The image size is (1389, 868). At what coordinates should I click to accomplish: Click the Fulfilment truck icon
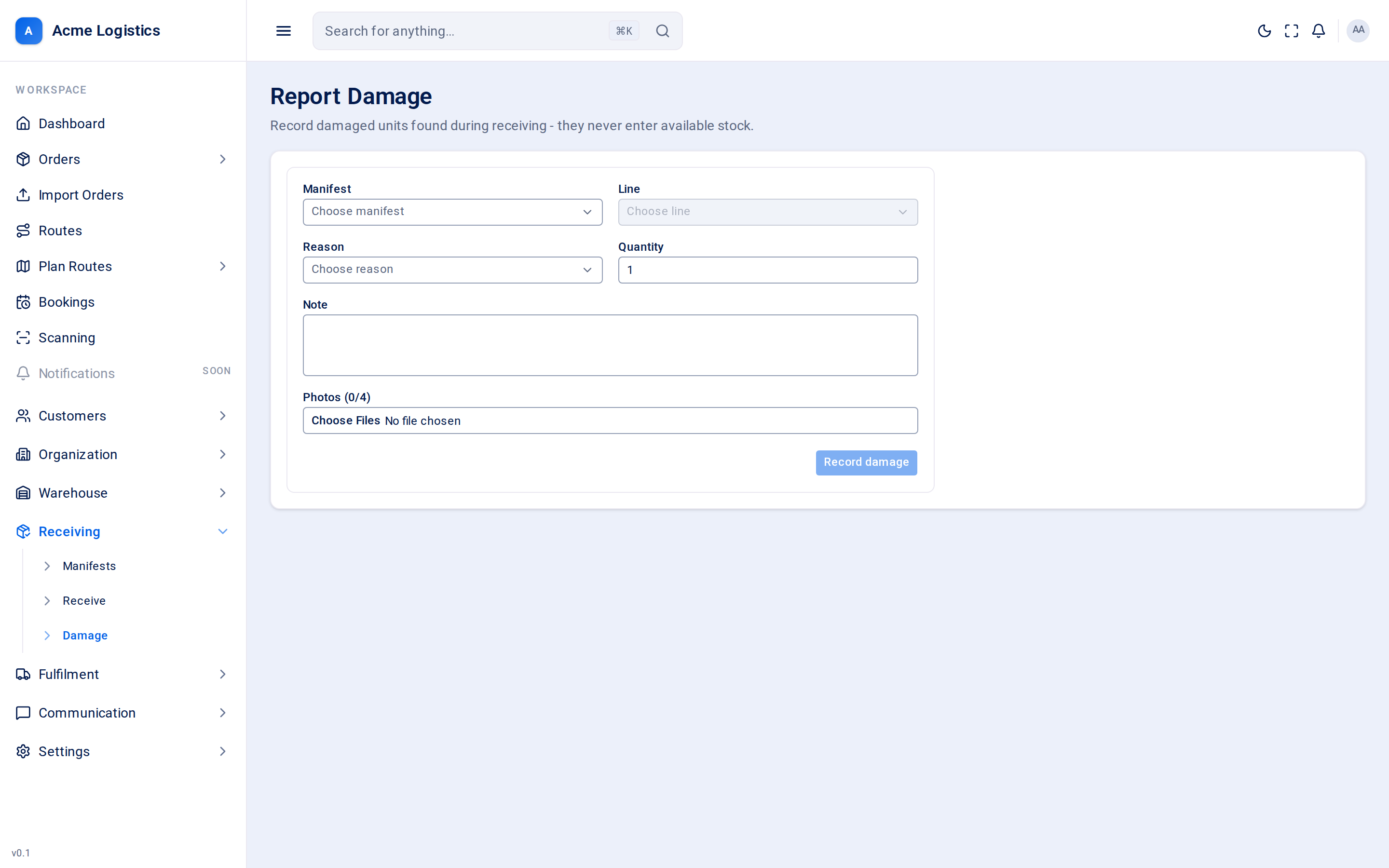point(23,674)
